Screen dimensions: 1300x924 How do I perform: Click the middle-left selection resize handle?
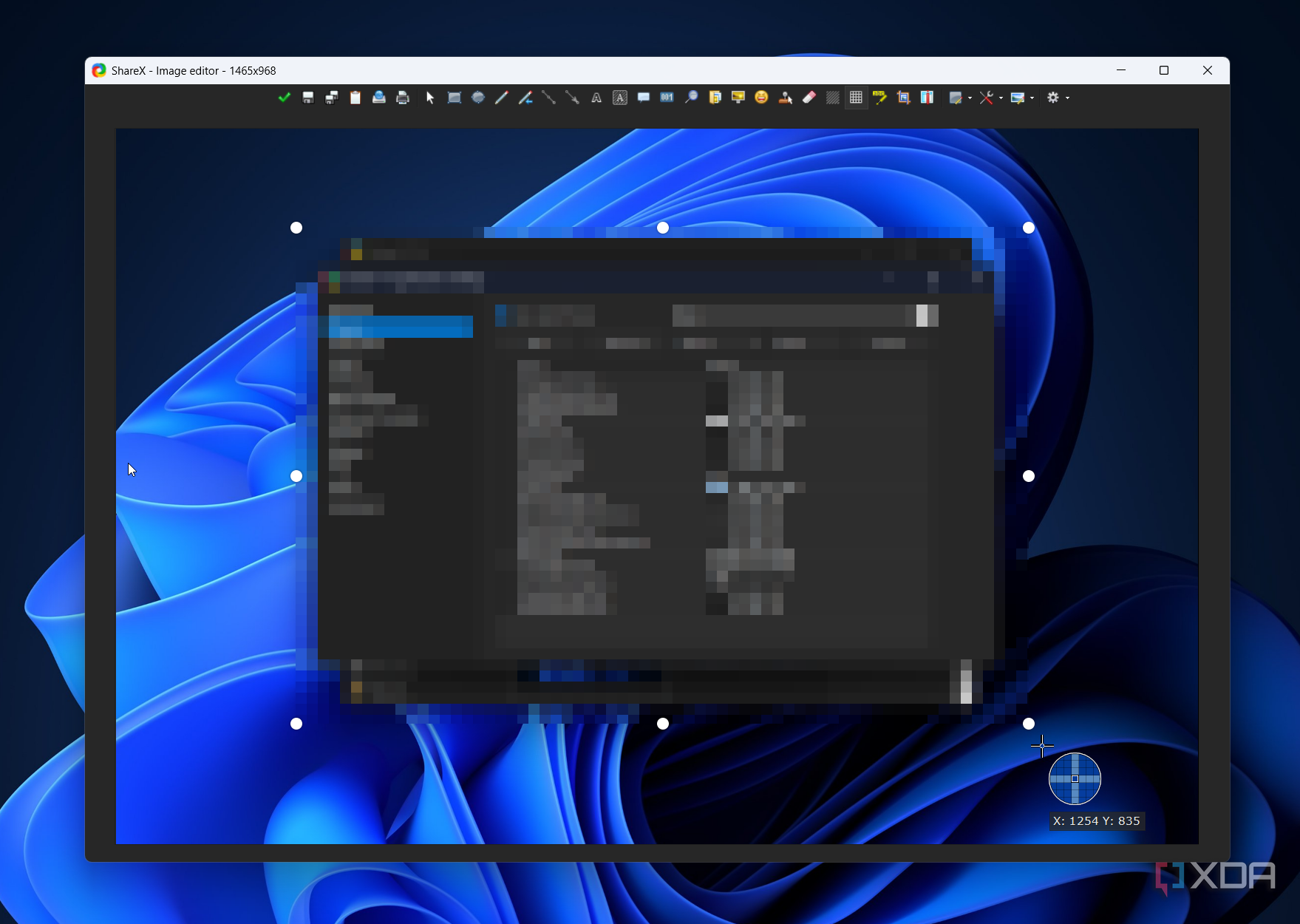tap(296, 476)
